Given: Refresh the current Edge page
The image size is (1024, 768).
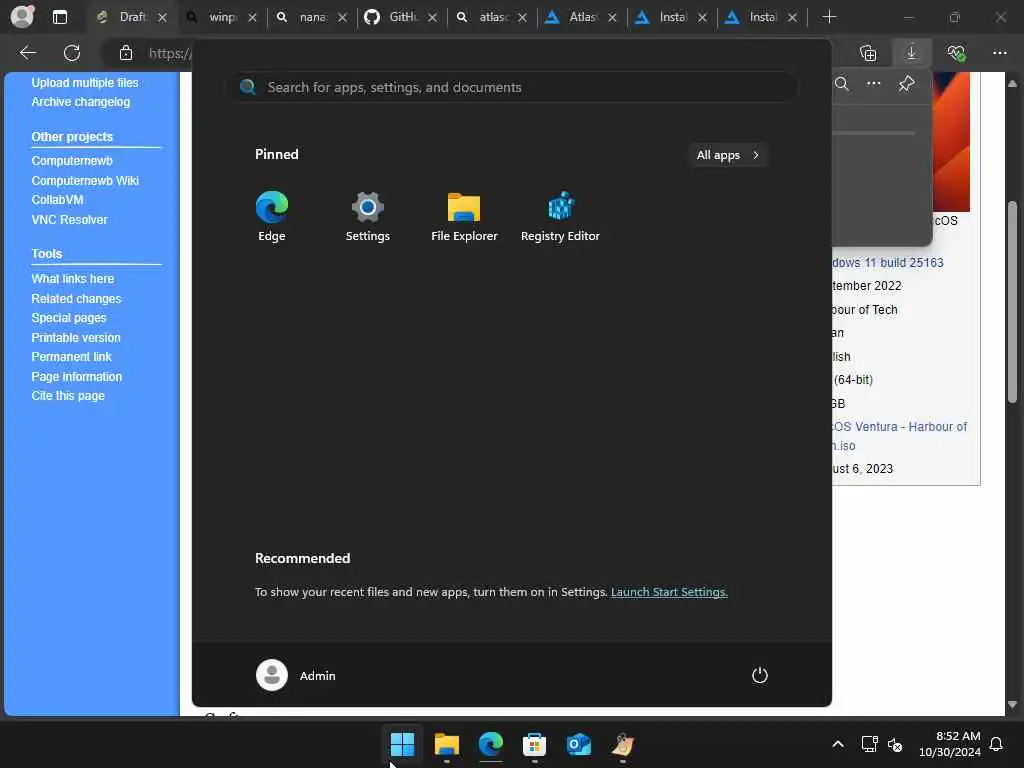Looking at the screenshot, I should click(x=72, y=53).
